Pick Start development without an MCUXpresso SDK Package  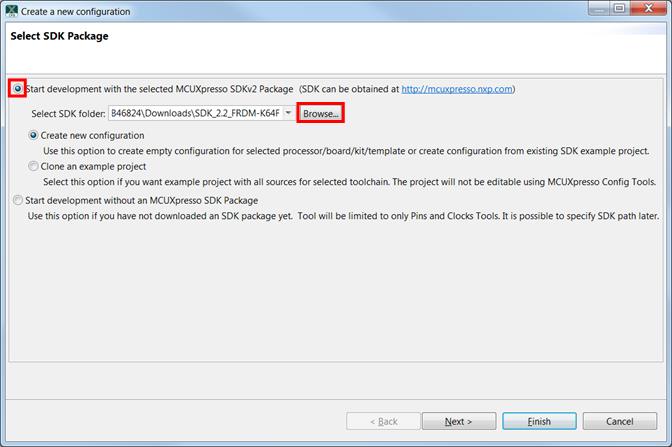tap(18, 200)
